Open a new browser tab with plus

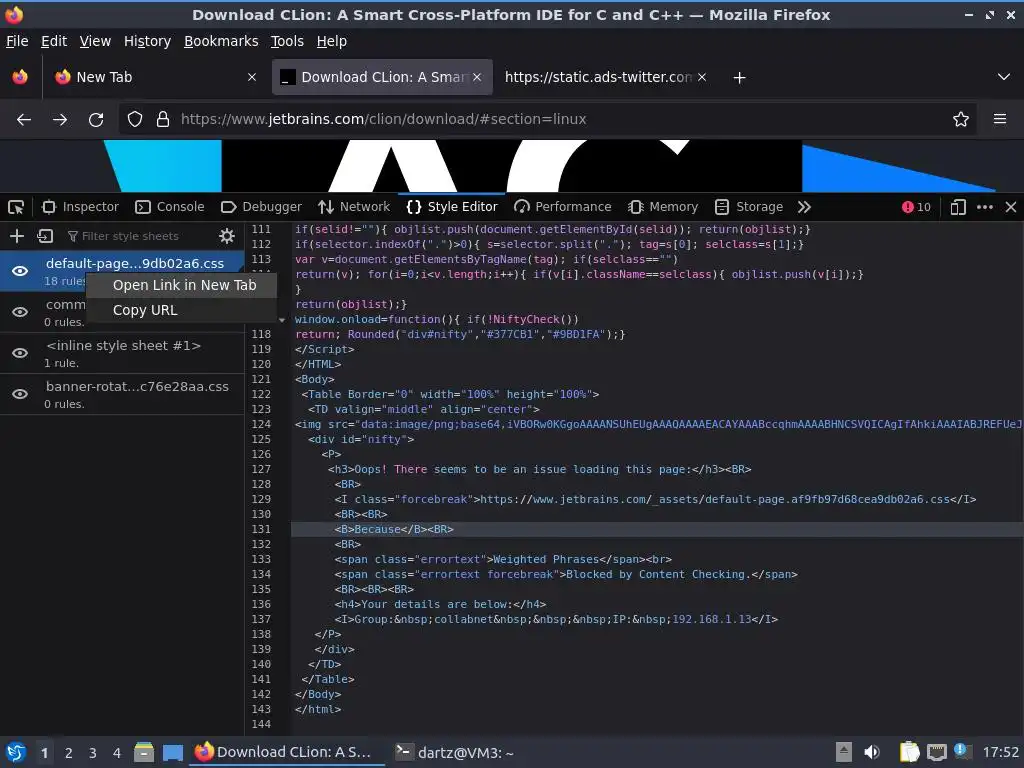pyautogui.click(x=739, y=78)
